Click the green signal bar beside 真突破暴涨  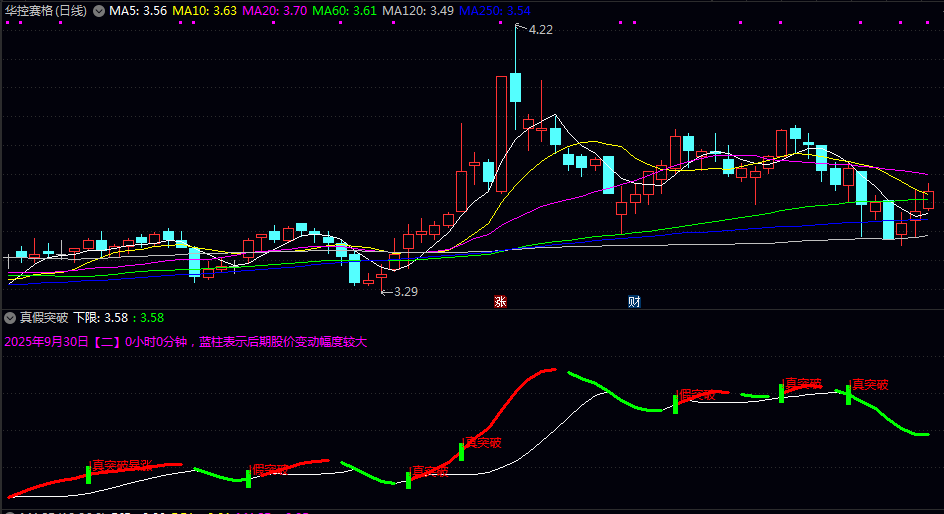point(88,474)
